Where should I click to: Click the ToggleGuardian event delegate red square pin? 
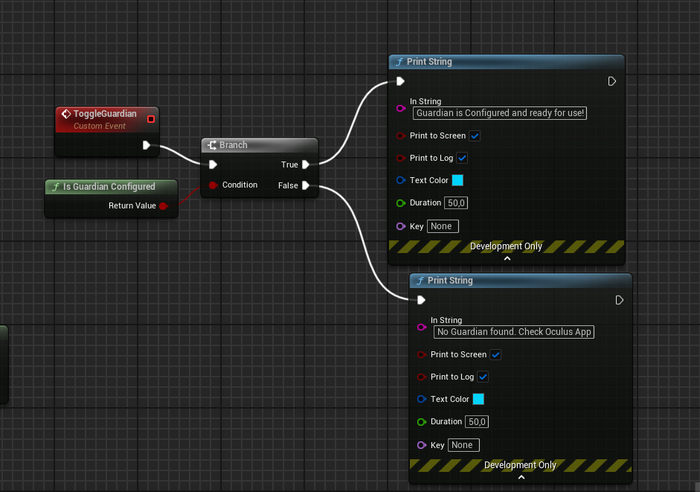coord(151,119)
